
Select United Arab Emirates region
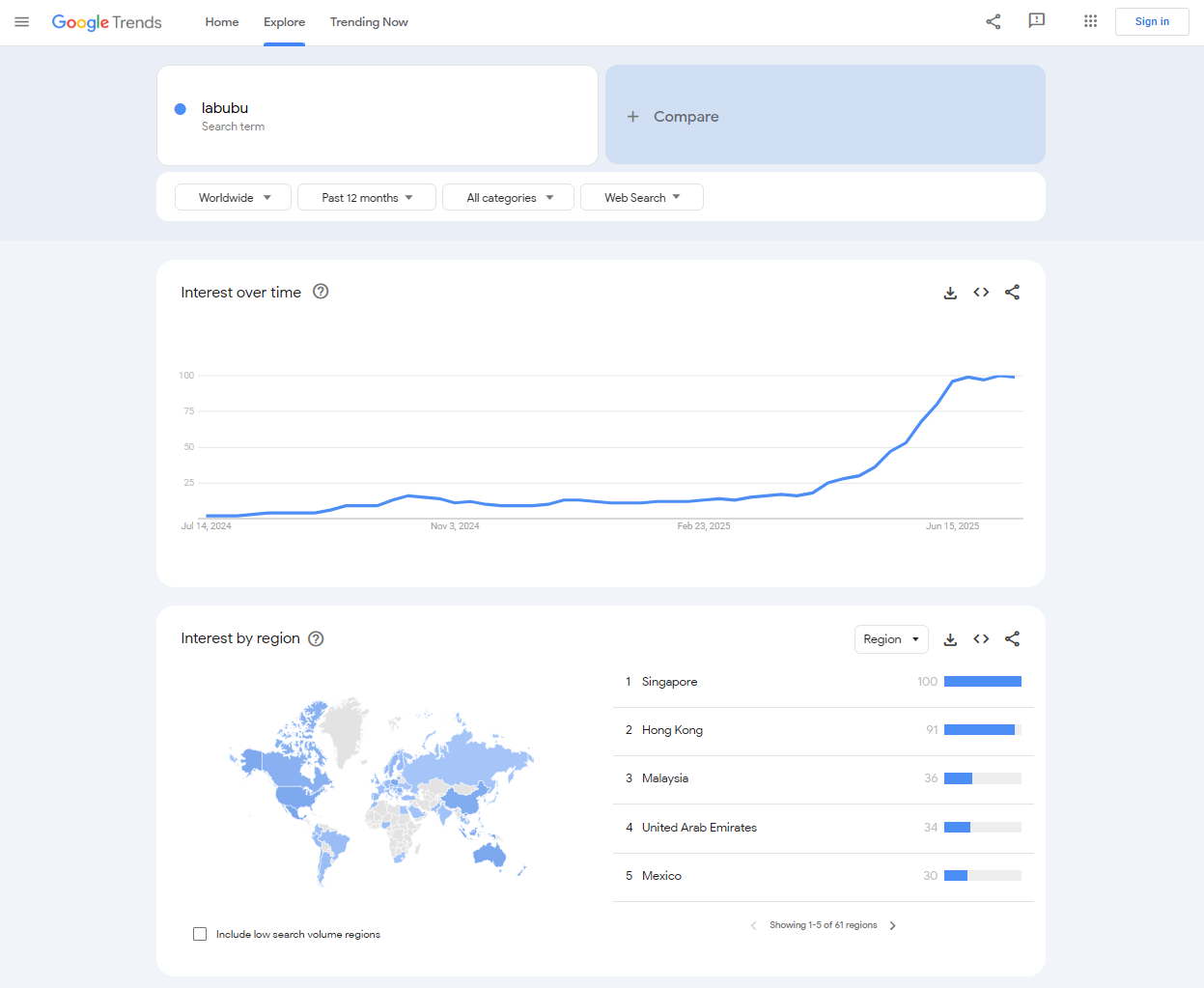(x=699, y=828)
